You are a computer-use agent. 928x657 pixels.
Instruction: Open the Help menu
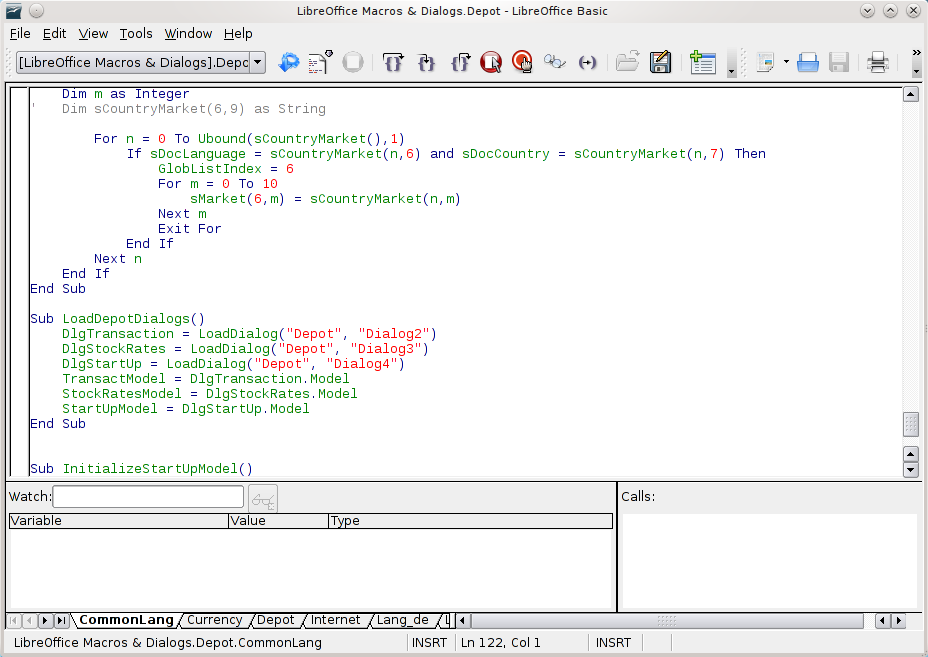(x=238, y=34)
